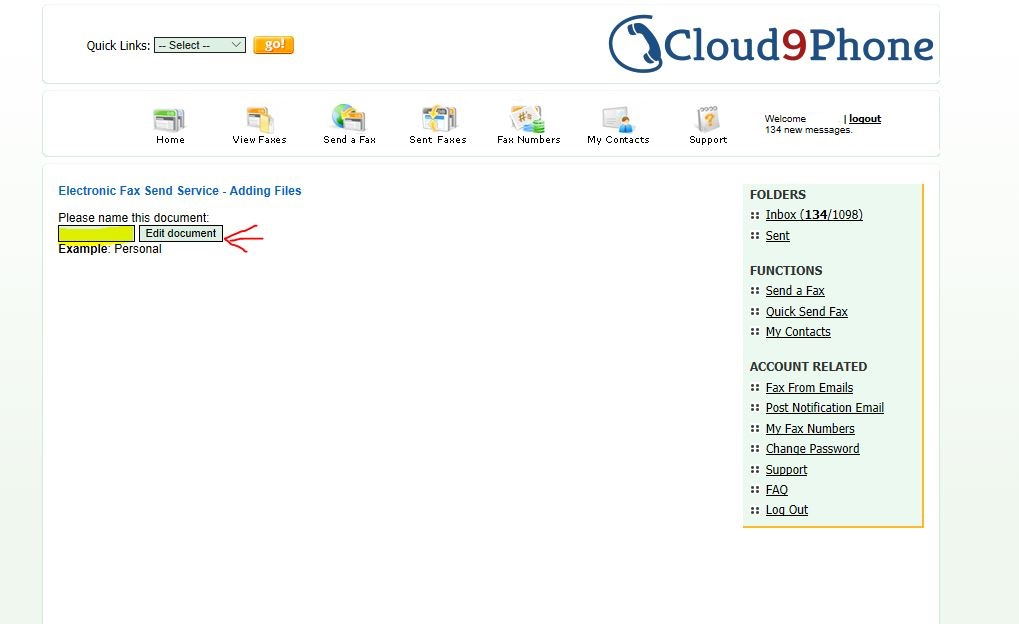Open the Quick Send Fax link
The height and width of the screenshot is (624, 1019).
(806, 311)
